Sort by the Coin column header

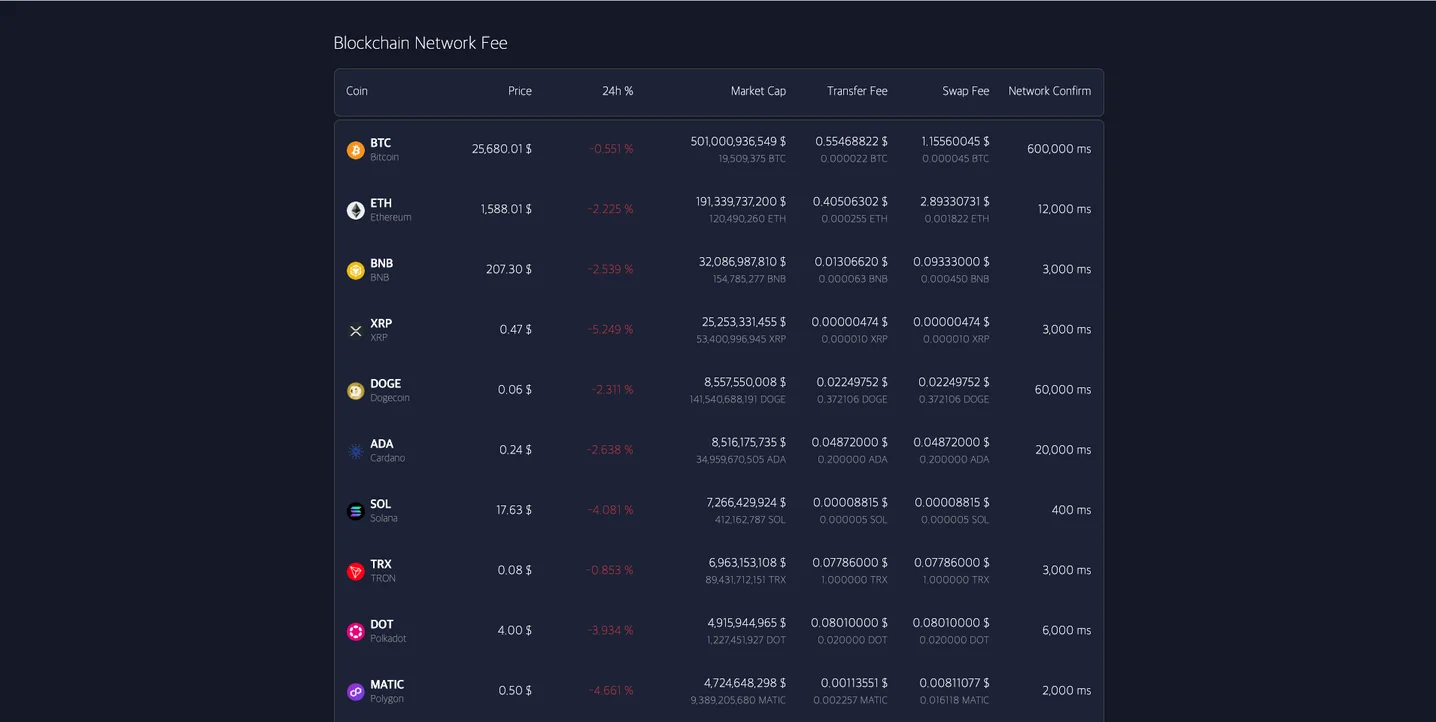pos(357,91)
